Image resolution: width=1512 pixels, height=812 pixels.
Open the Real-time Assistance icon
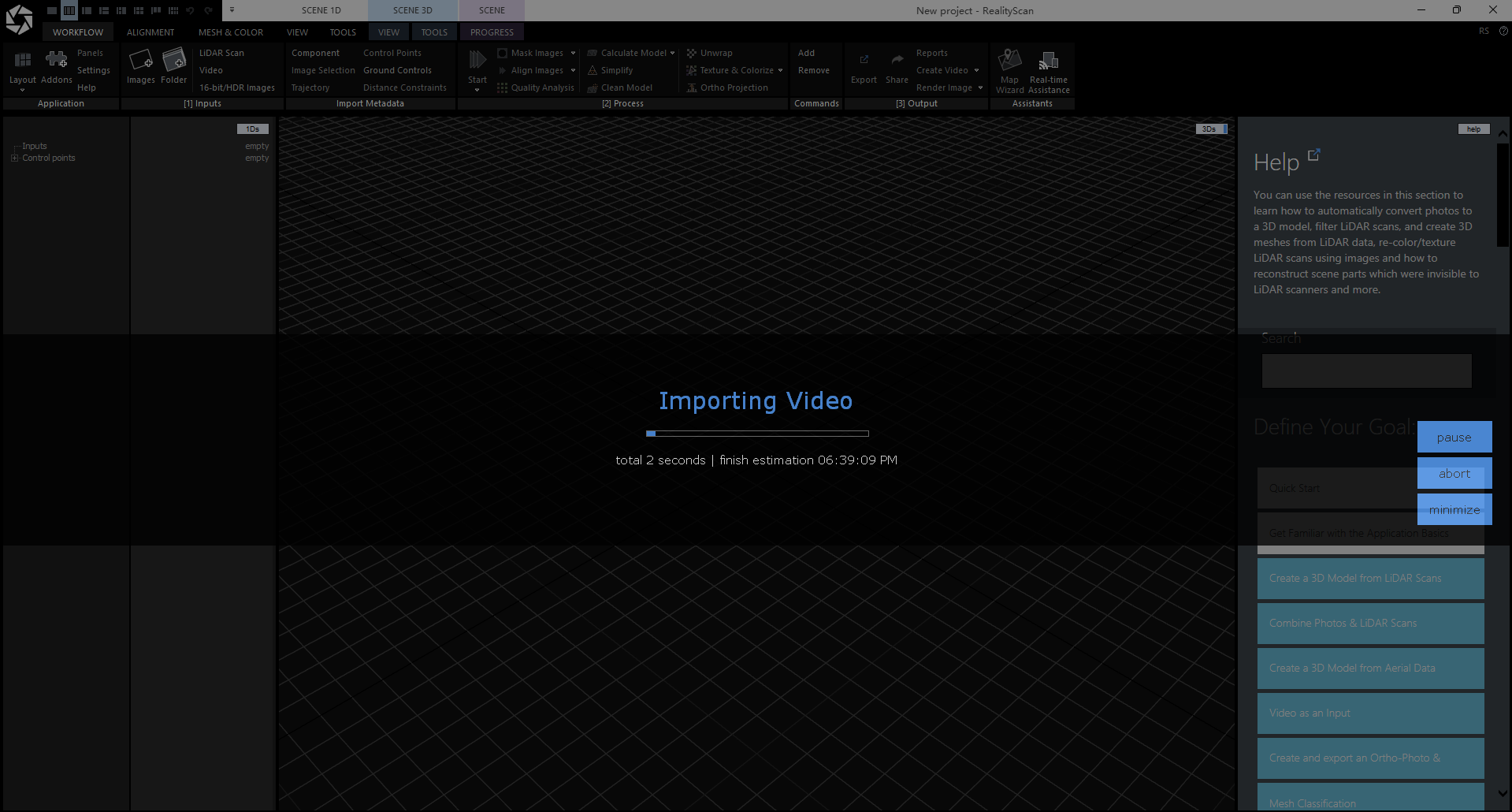(1049, 61)
